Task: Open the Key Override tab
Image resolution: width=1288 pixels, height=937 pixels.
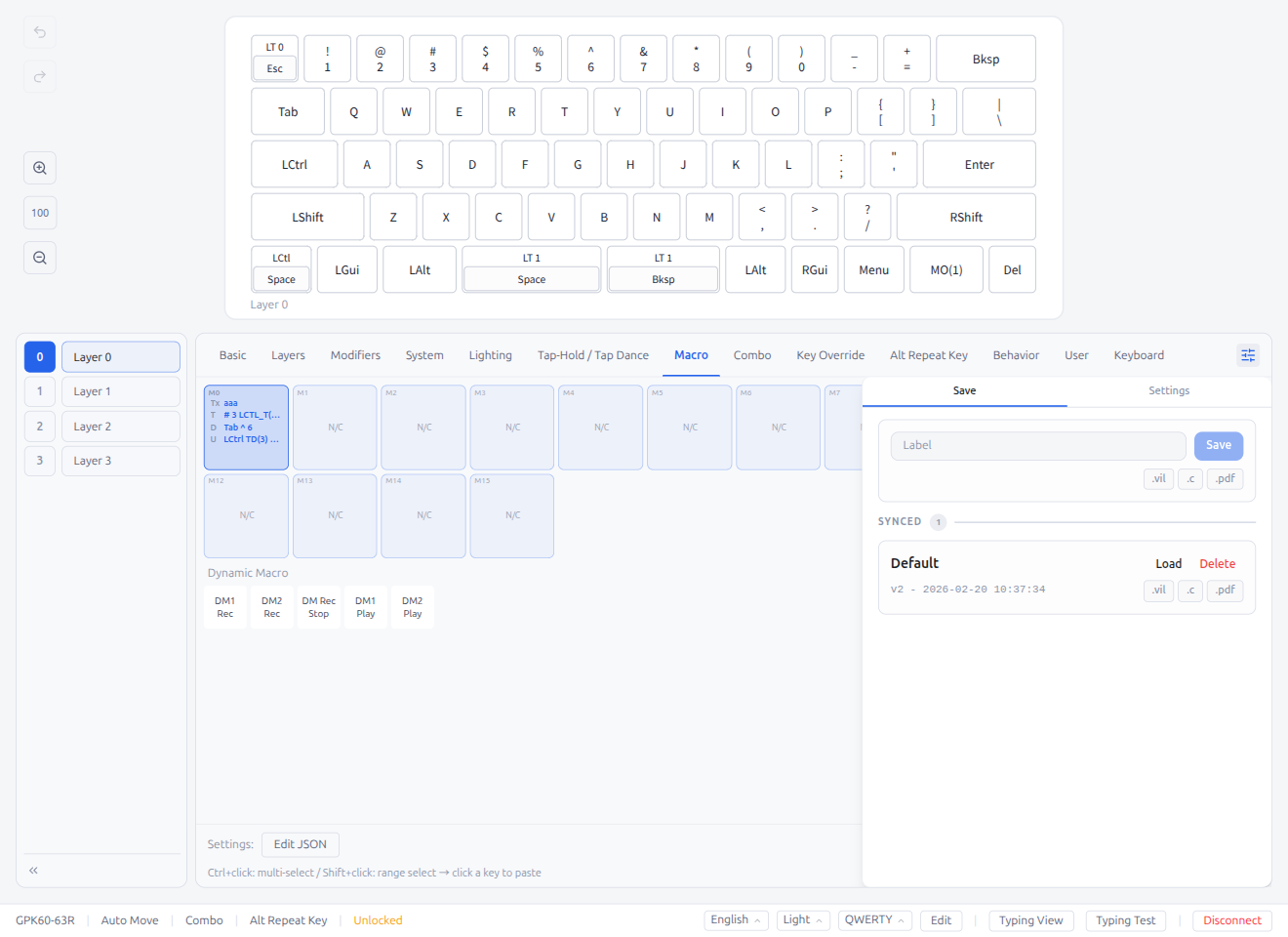Action: pyautogui.click(x=830, y=355)
